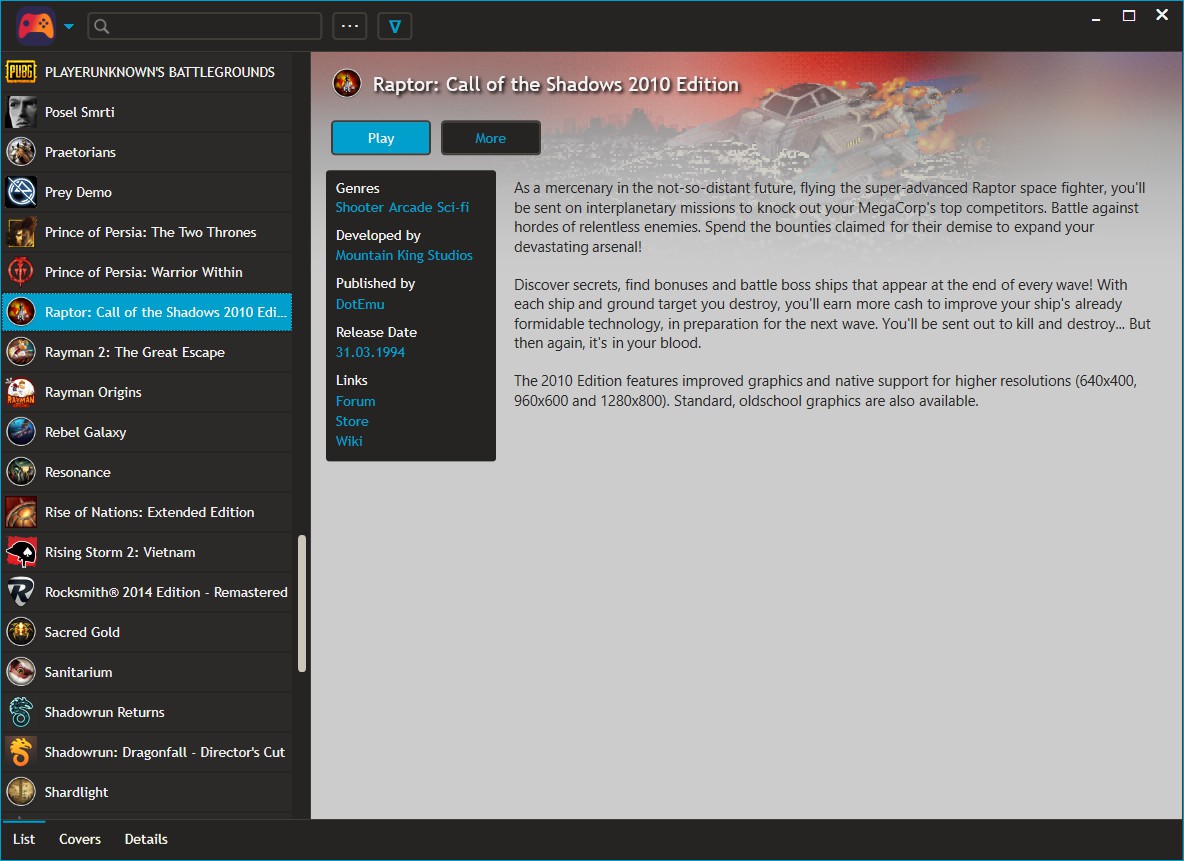Expand the dropdown arrow beside gamepad logo
Screen dimensions: 1184x861
tap(69, 26)
